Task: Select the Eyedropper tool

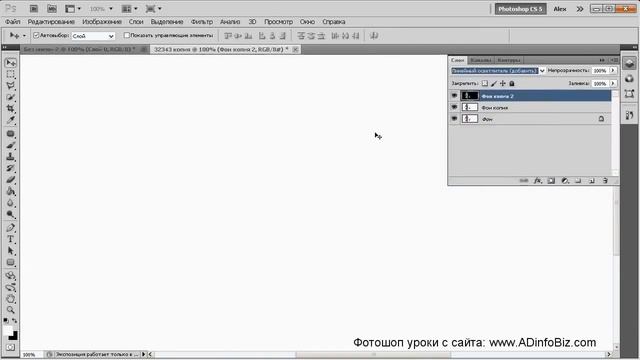Action: point(11,120)
